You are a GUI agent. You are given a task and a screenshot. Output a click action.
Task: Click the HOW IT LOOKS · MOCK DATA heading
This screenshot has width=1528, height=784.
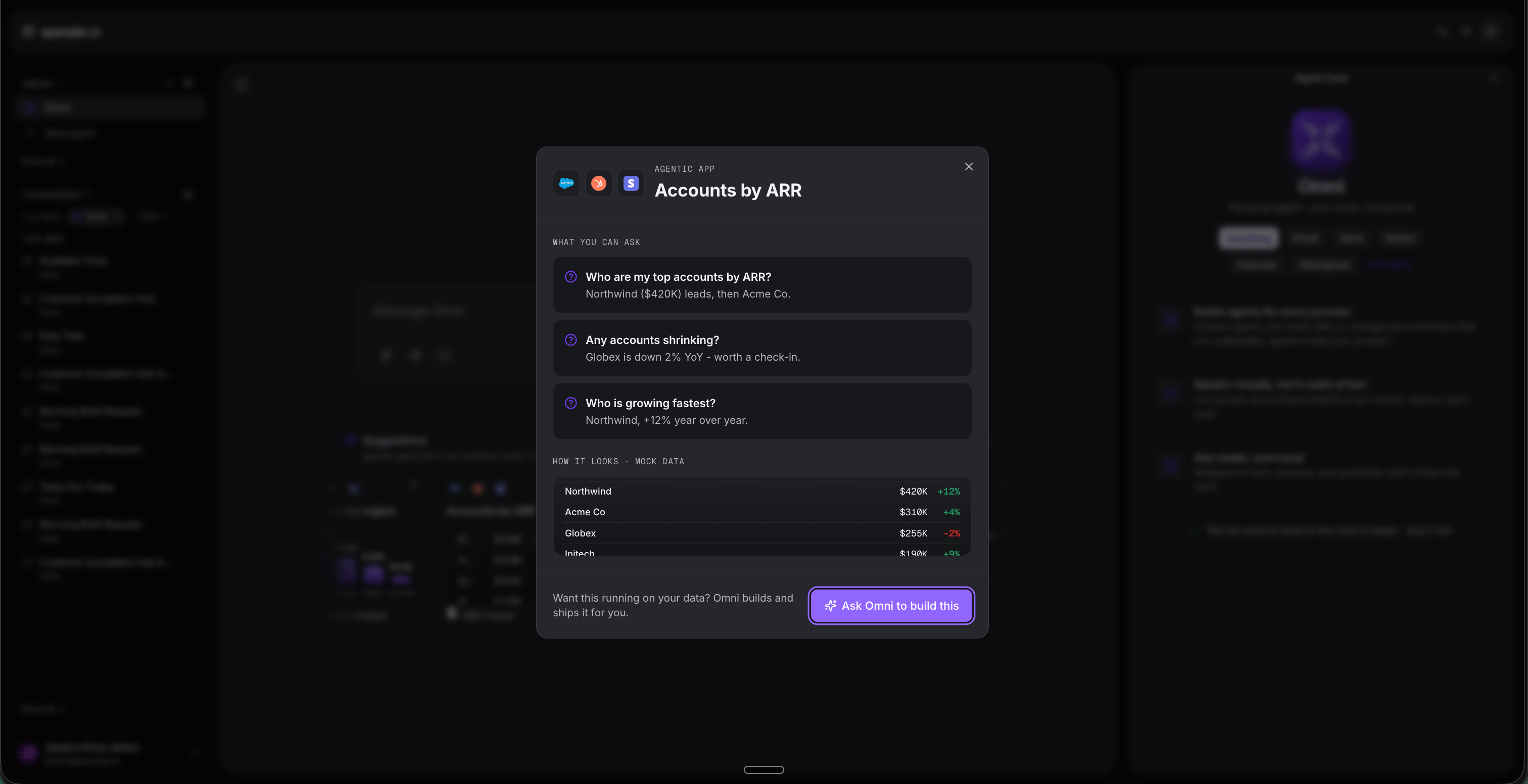click(618, 461)
